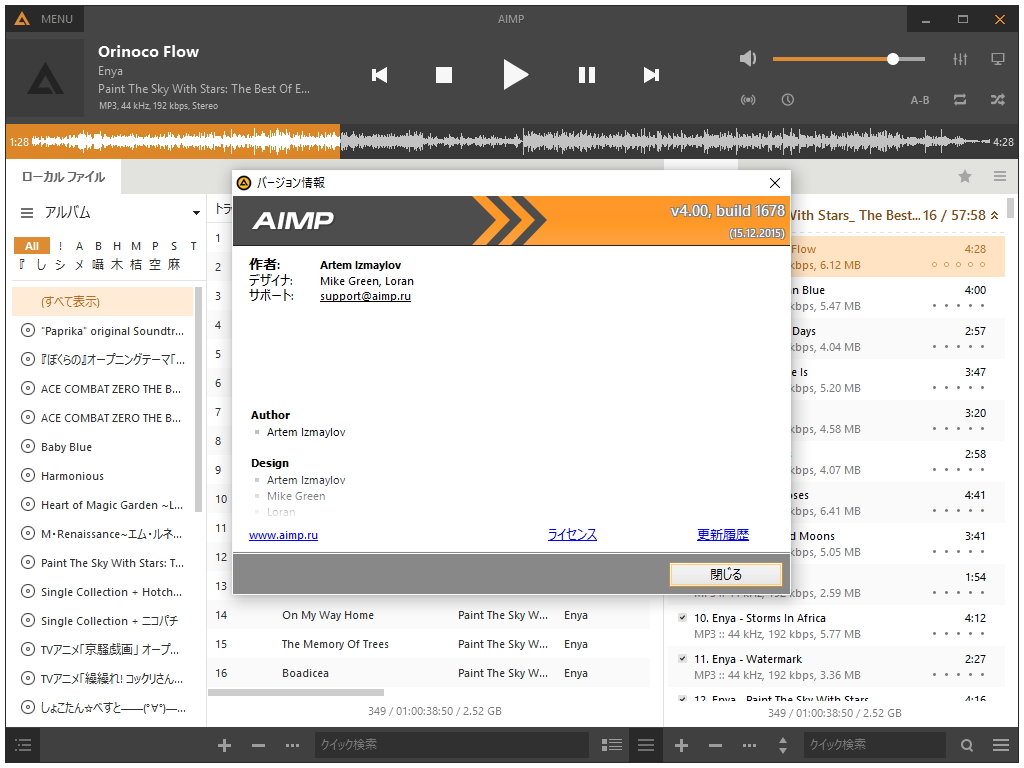Switch library to detailed list view icon
The image size is (1024, 768).
click(612, 744)
